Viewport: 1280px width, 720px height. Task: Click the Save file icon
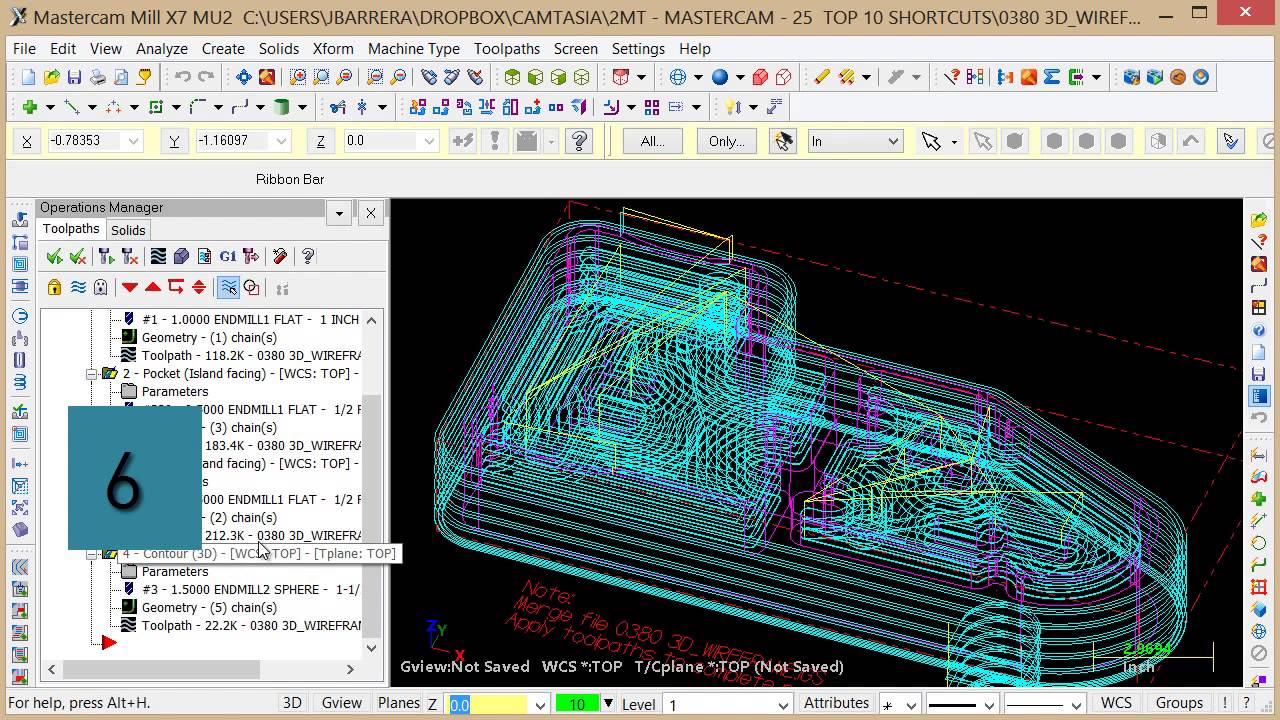[74, 77]
